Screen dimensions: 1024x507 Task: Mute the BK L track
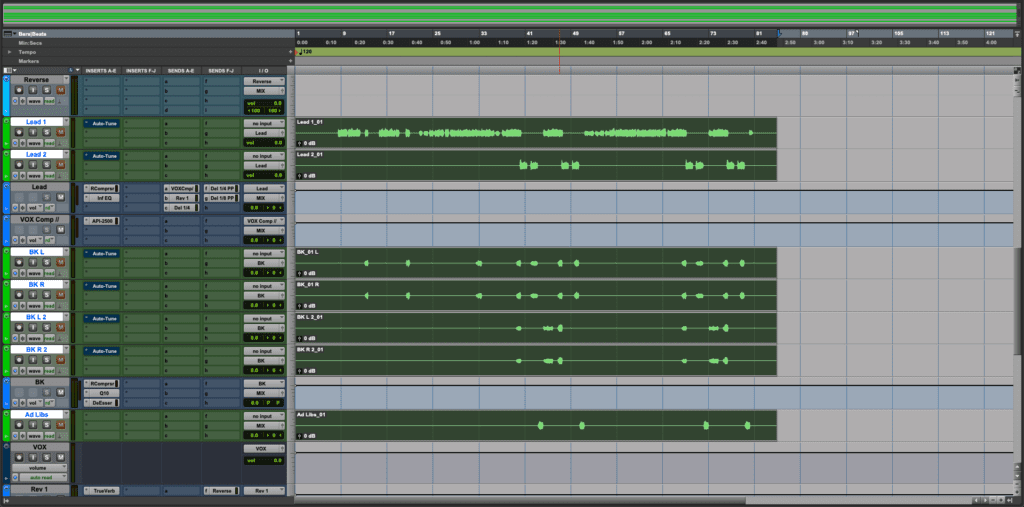coord(61,262)
